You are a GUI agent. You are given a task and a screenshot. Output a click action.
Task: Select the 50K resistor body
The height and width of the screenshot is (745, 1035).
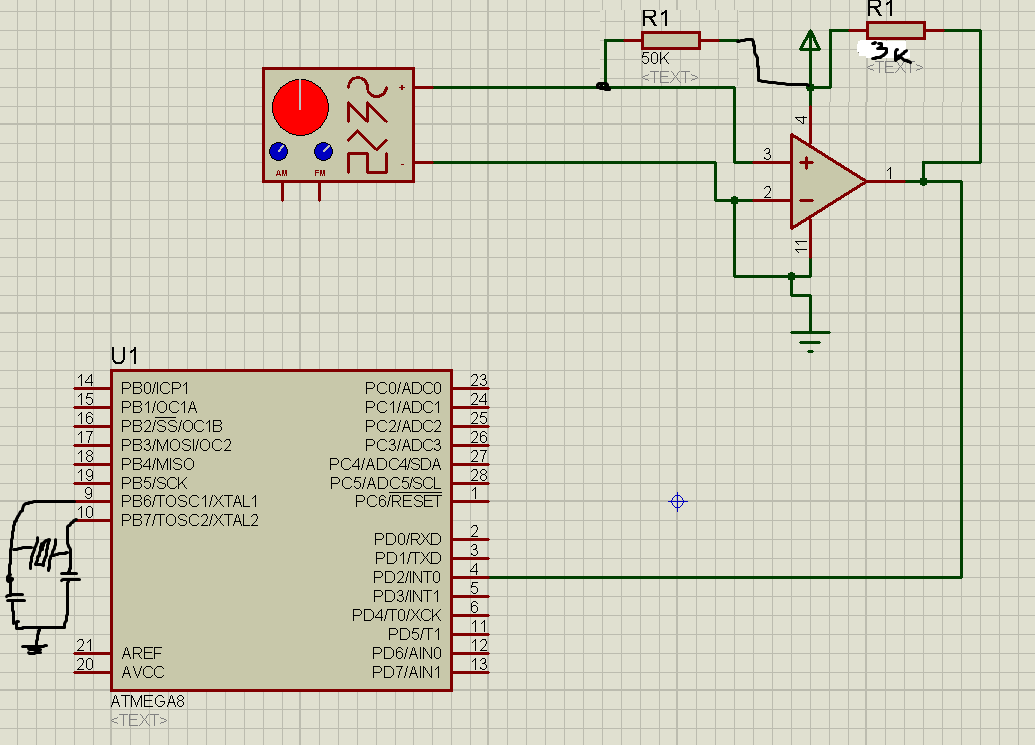coord(670,40)
